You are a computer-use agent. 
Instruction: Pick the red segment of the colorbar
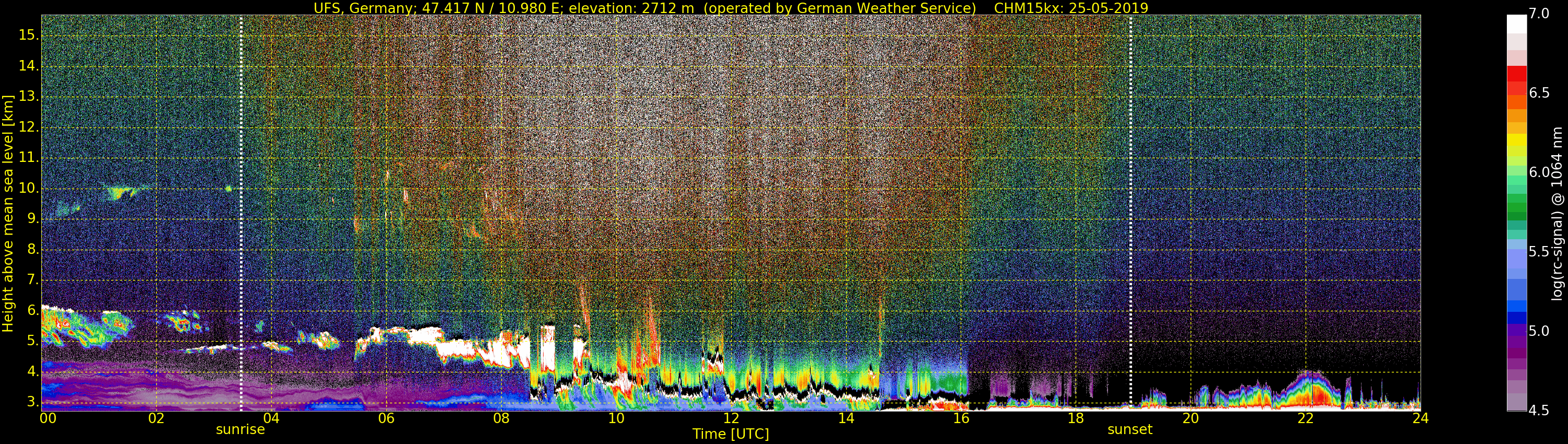pyautogui.click(x=1516, y=73)
